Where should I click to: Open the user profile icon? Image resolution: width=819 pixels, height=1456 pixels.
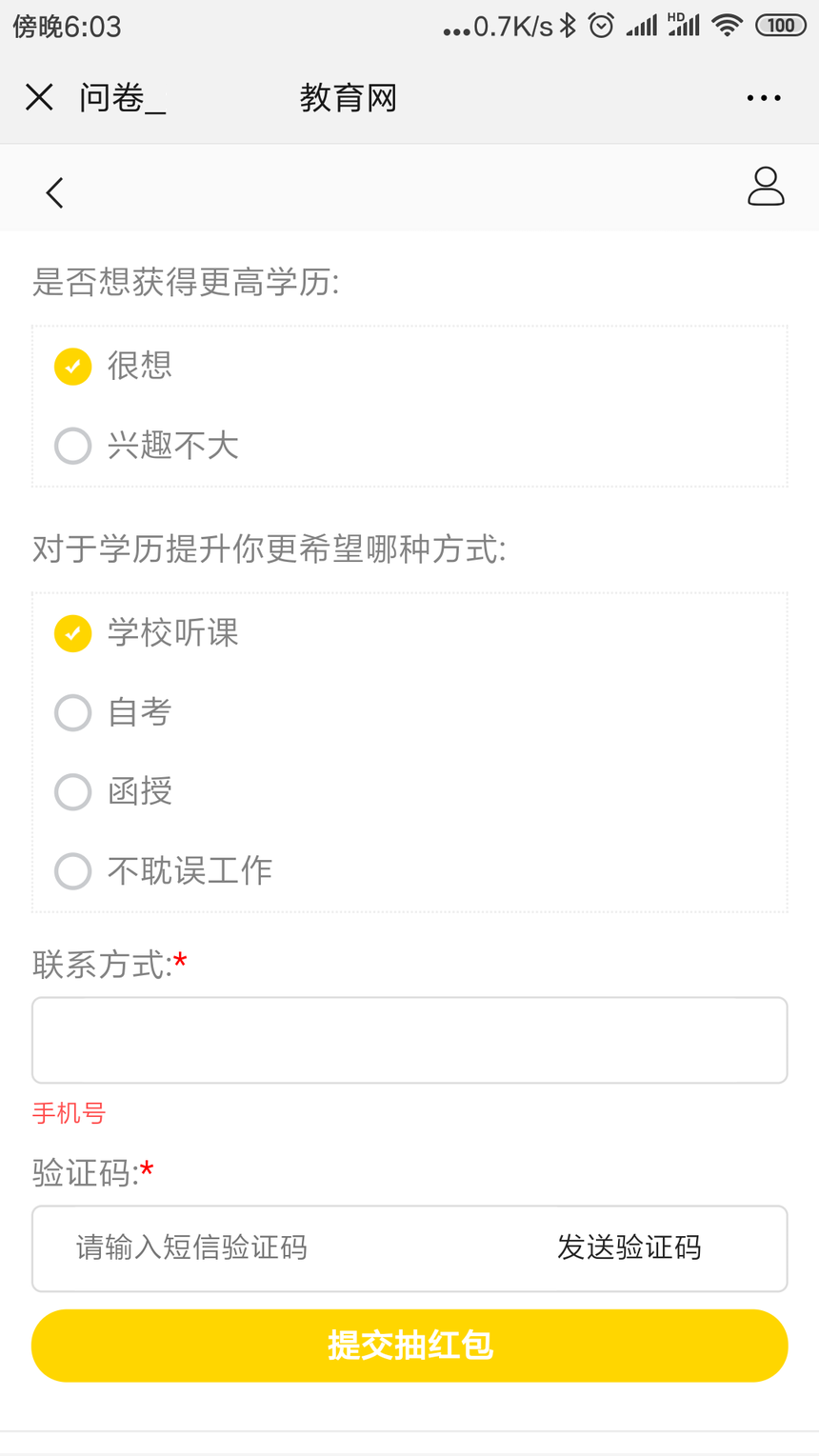[766, 187]
